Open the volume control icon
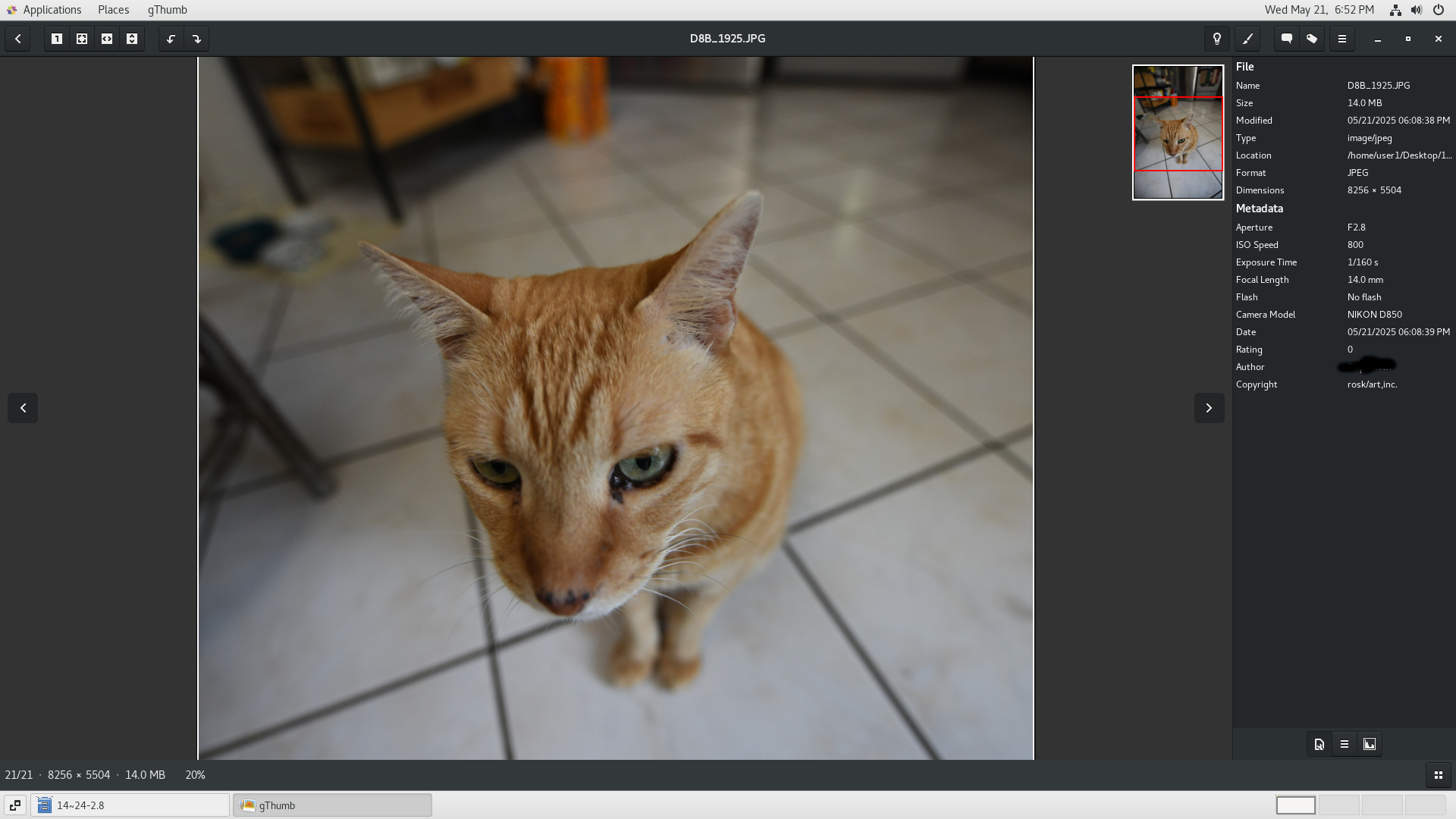1456x819 pixels. (1417, 10)
